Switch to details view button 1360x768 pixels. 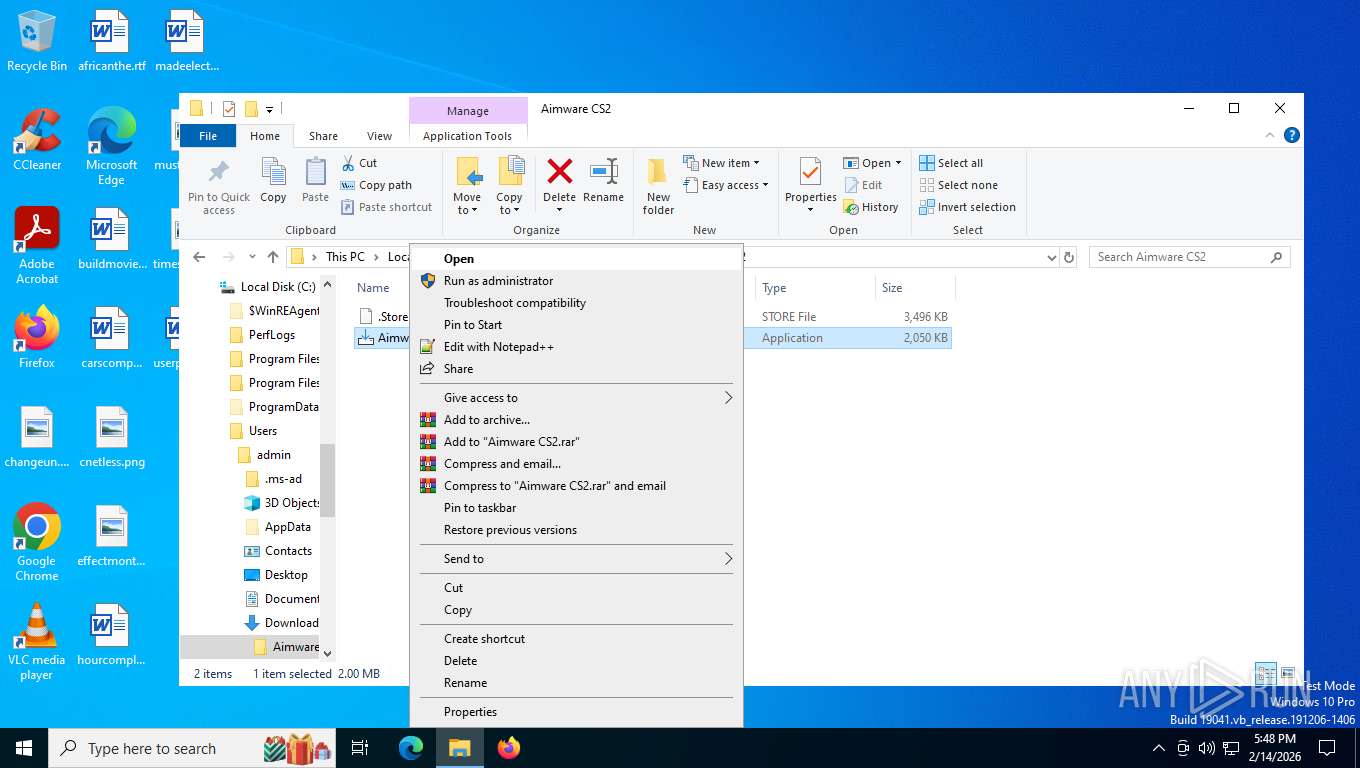pos(1265,674)
